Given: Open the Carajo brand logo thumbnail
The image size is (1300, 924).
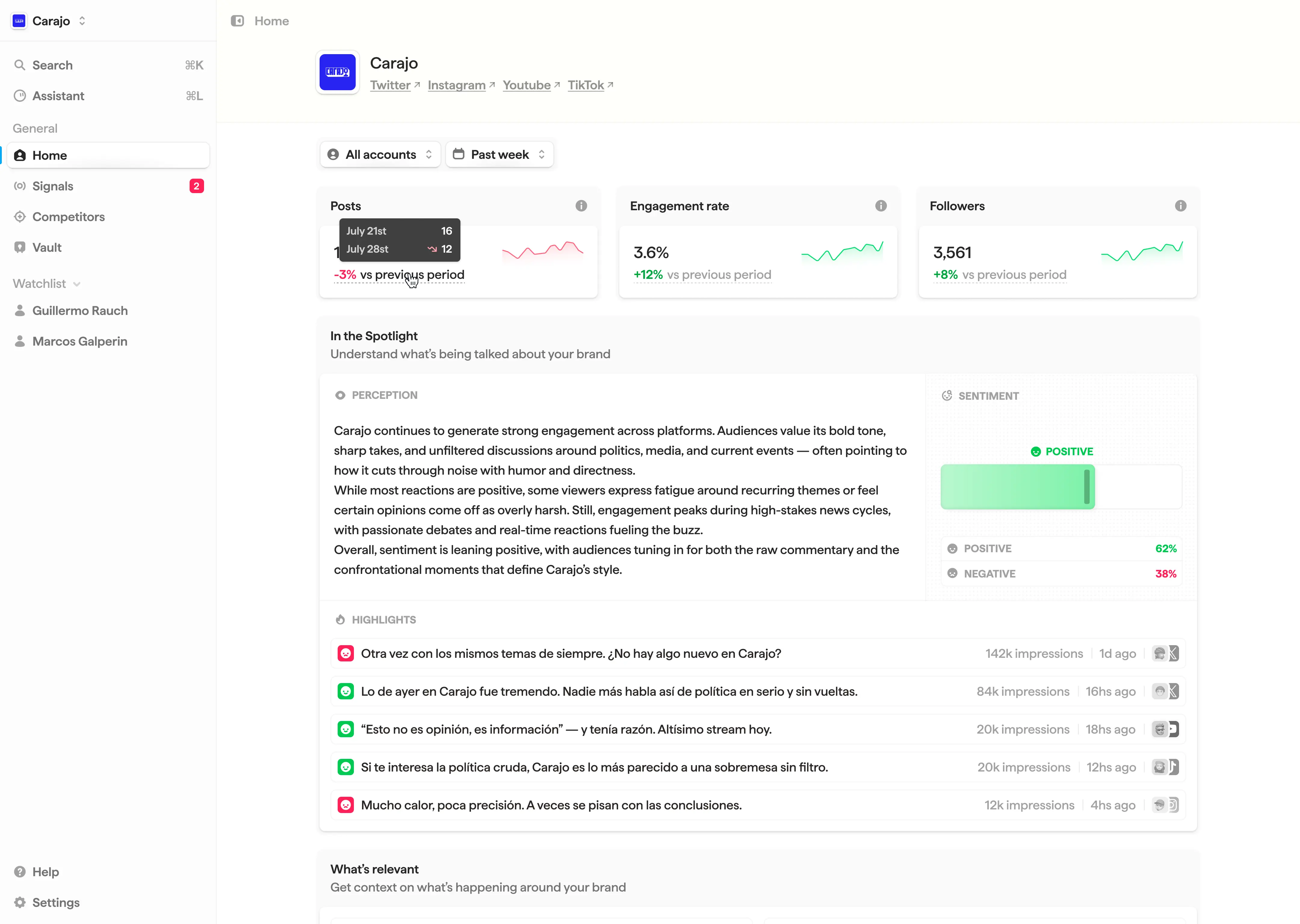Looking at the screenshot, I should [x=338, y=72].
